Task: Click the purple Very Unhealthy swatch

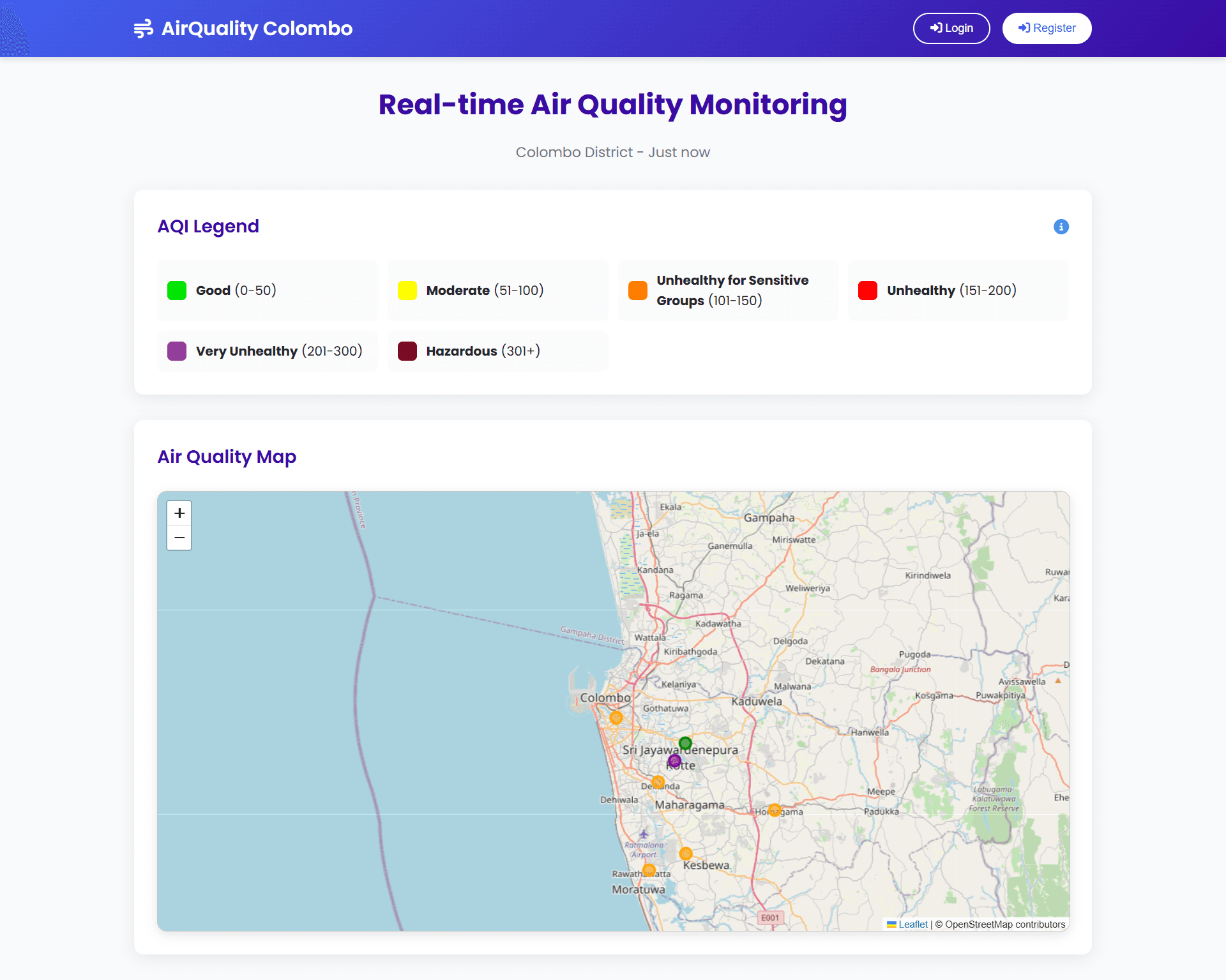Action: [177, 351]
